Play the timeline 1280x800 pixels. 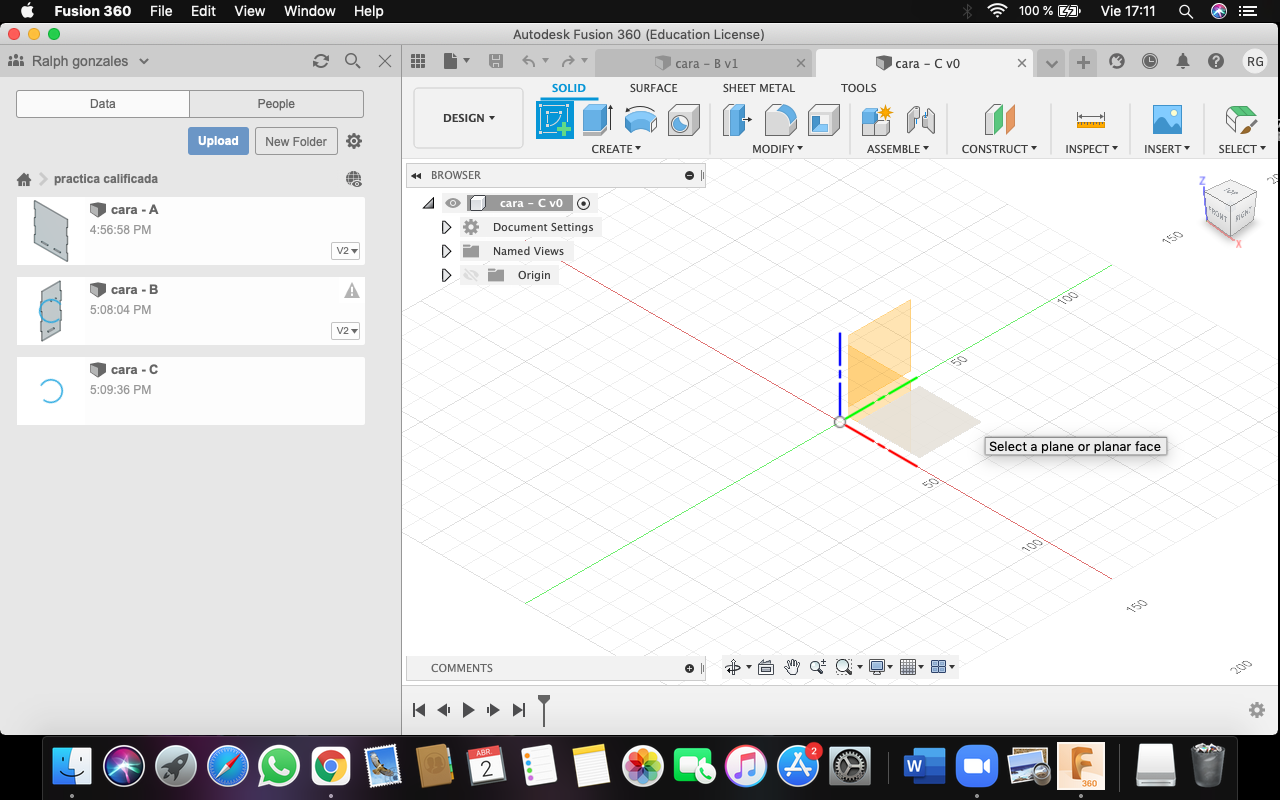pyautogui.click(x=468, y=710)
